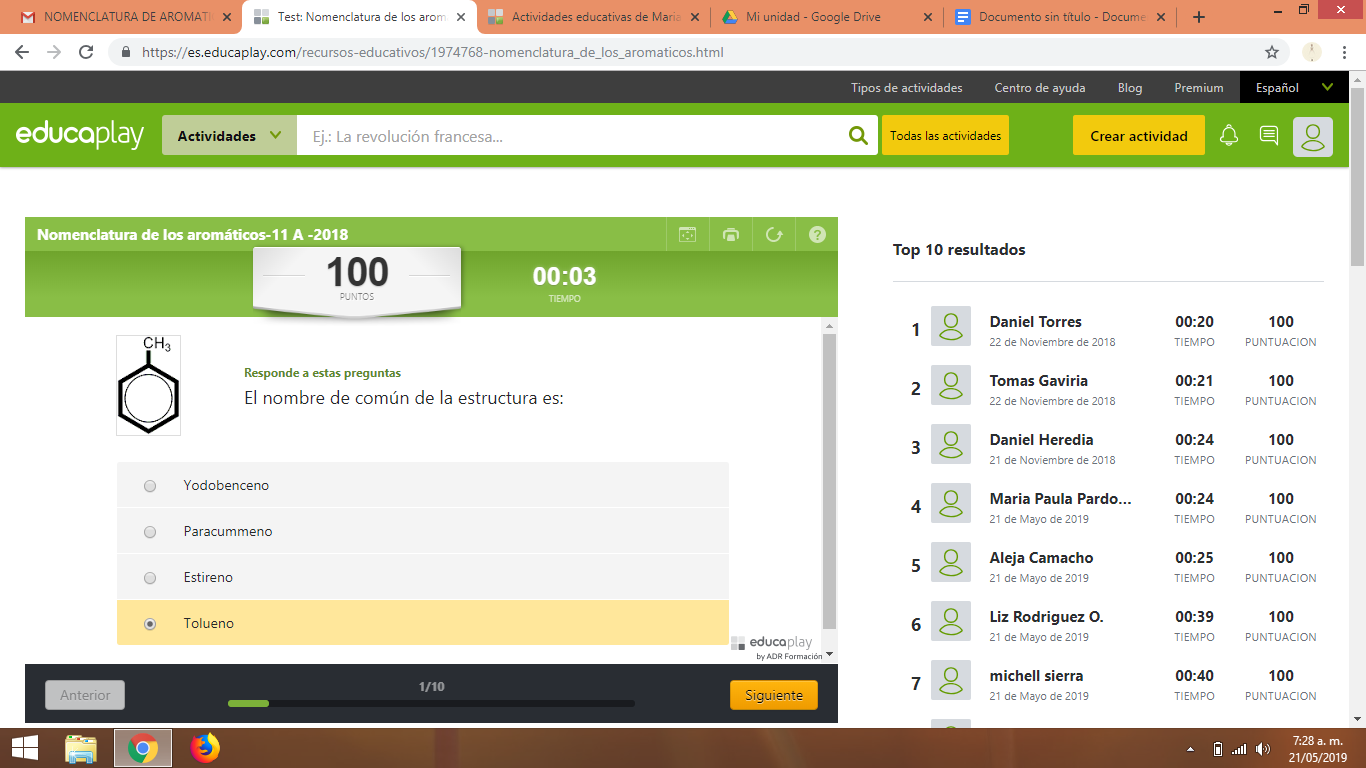Select the Yodobenceno answer

(x=423, y=485)
